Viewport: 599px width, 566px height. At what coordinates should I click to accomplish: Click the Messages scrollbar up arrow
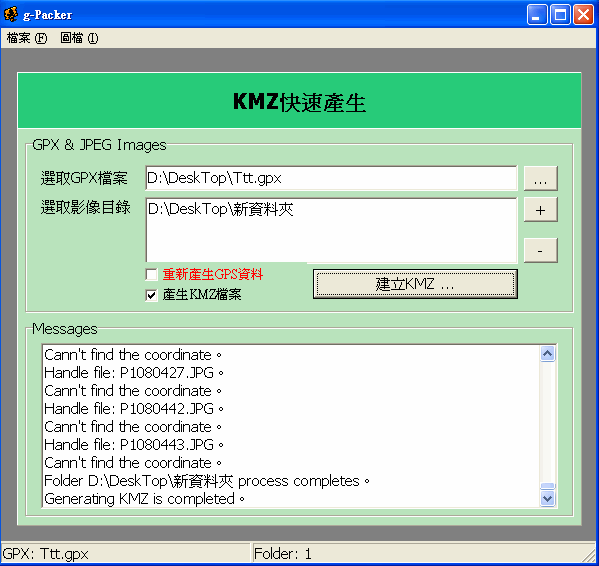tap(547, 354)
